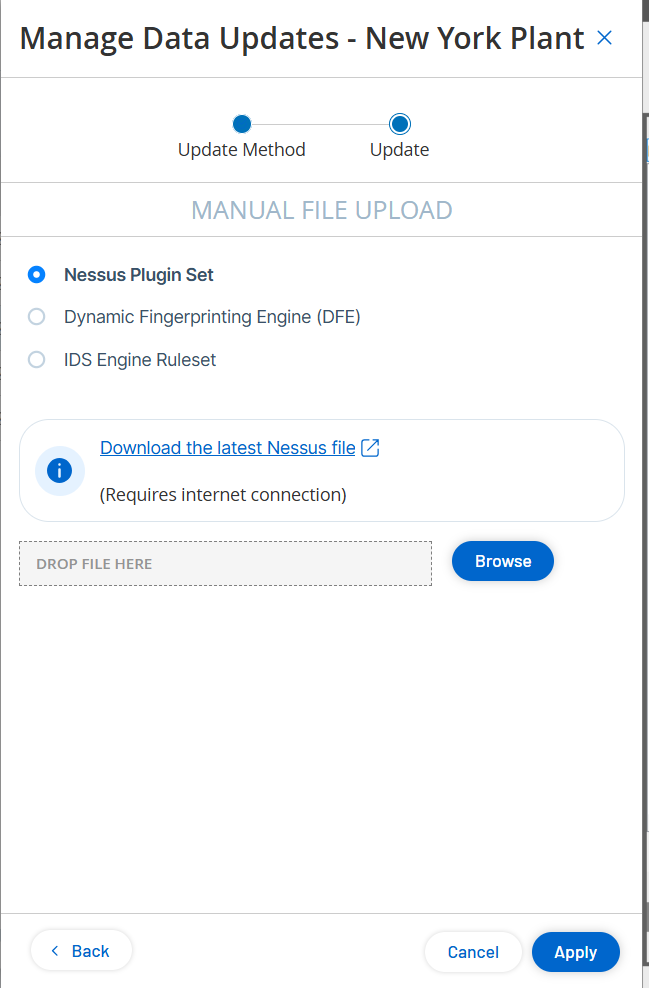
Task: Choose the IDS Engine Ruleset radio button
Action: click(37, 360)
